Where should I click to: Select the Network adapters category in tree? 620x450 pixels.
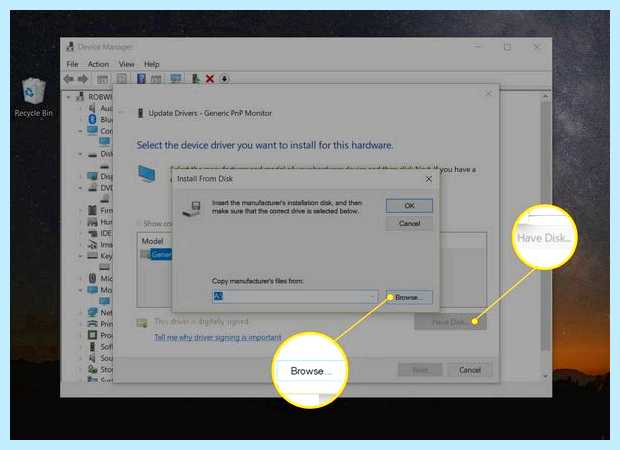(101, 312)
